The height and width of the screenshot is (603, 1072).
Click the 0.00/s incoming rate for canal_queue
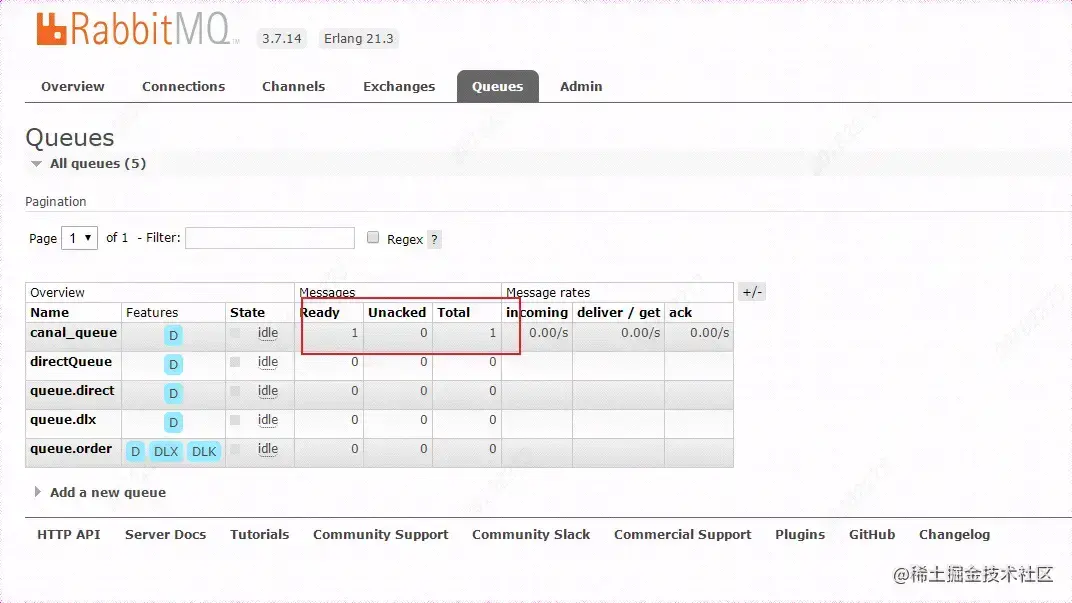tap(549, 333)
